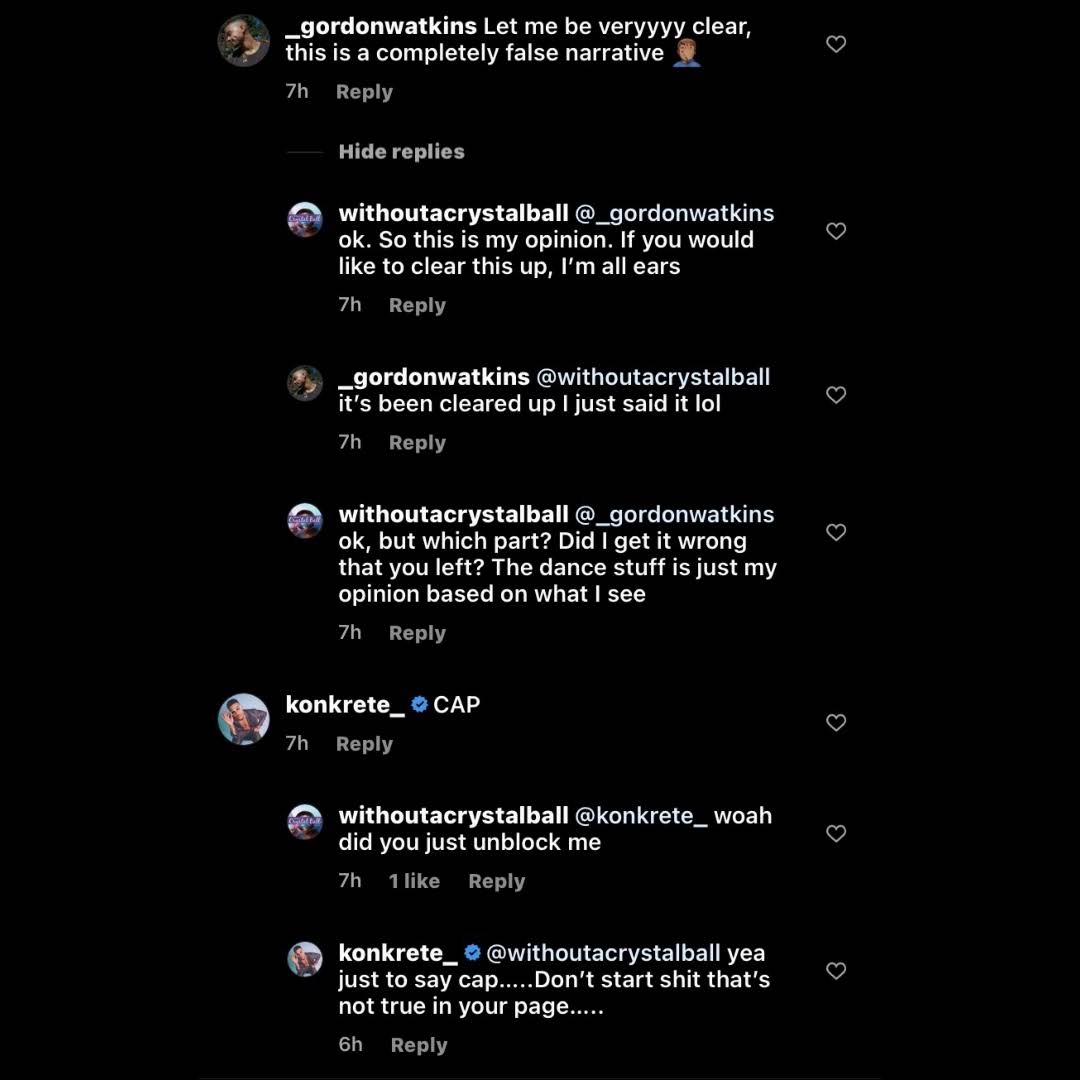
Task: Click withoutacrystalball's avatar on "I'm all ears" reply
Action: (305, 219)
